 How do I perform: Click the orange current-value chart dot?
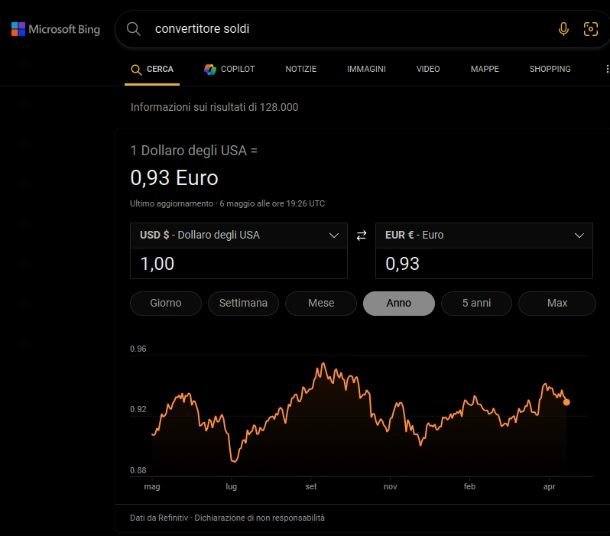coord(566,402)
